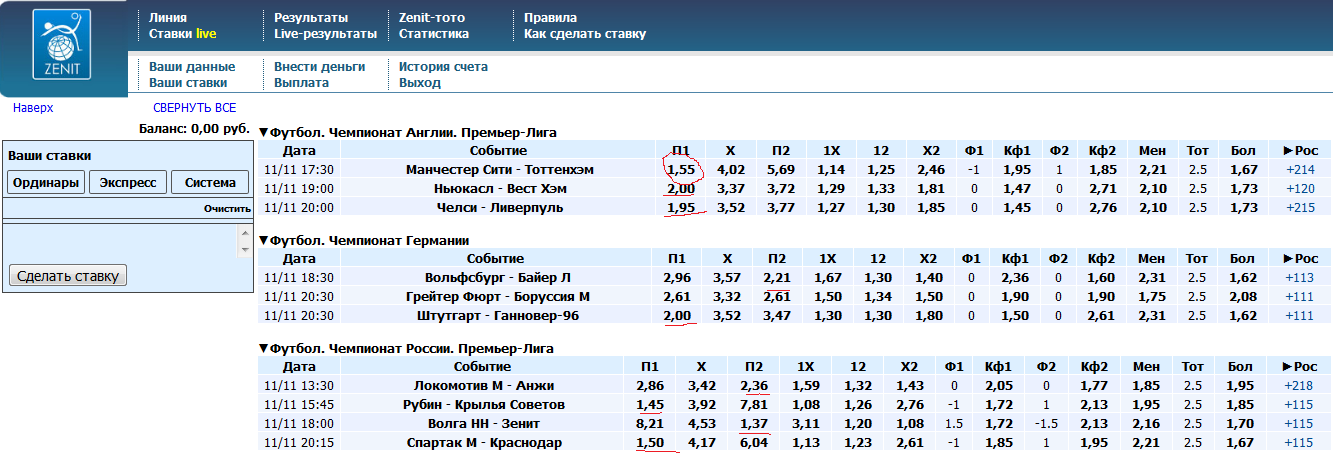Expand +113 markets for Вольфсбург - Байер Л

pos(1300,278)
